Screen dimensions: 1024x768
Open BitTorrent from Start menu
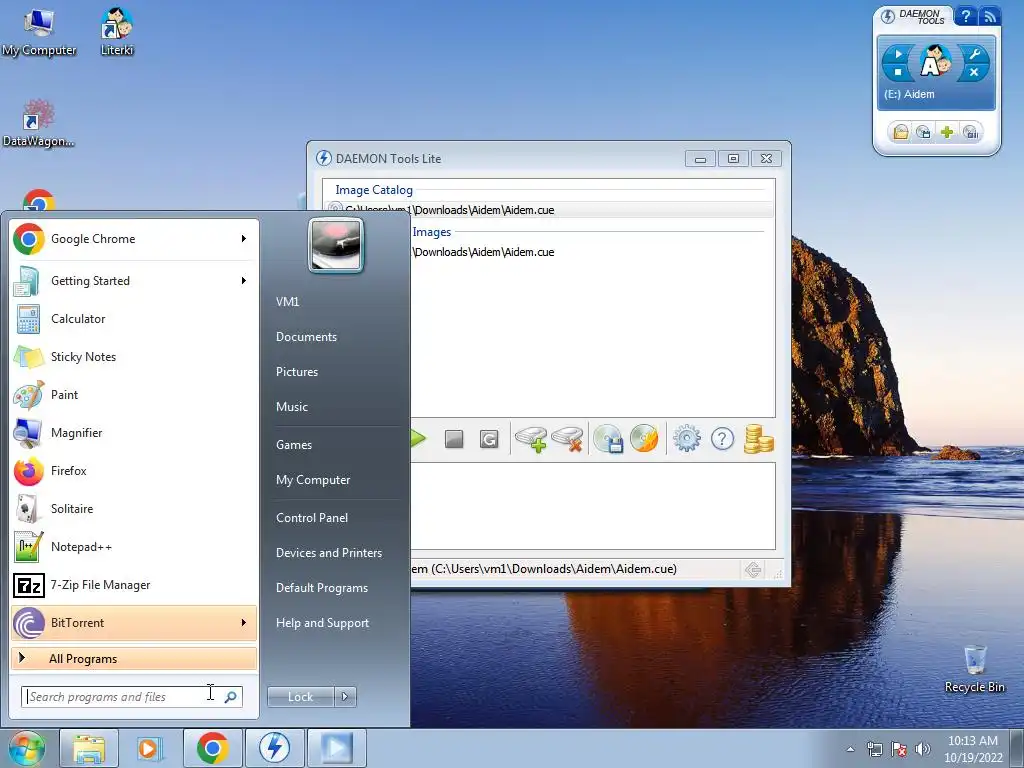(x=133, y=622)
